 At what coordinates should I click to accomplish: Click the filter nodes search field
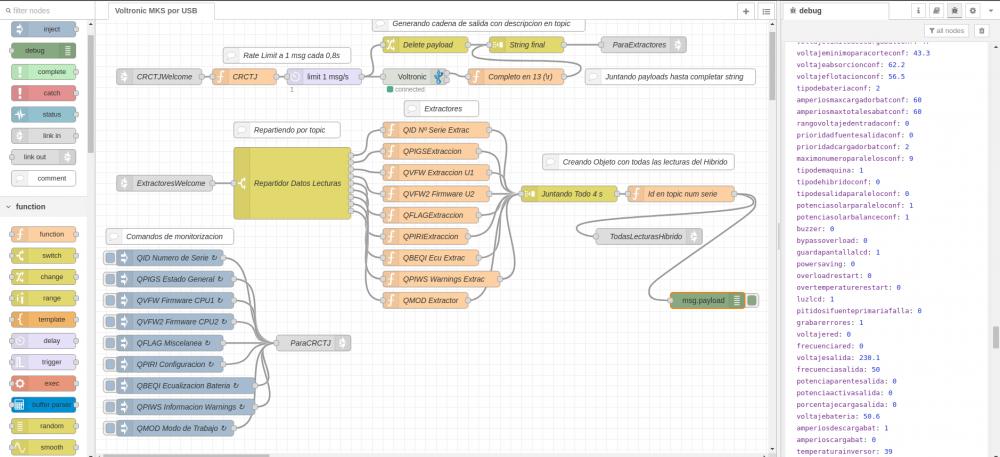tap(48, 11)
